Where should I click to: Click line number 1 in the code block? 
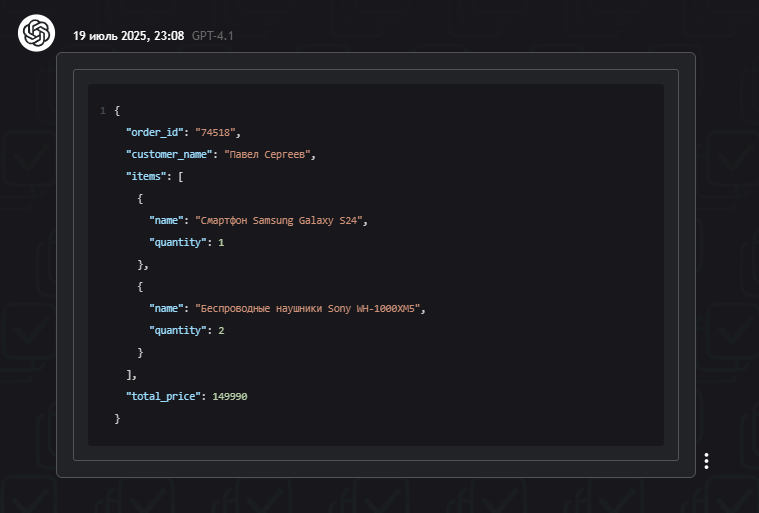point(103,111)
